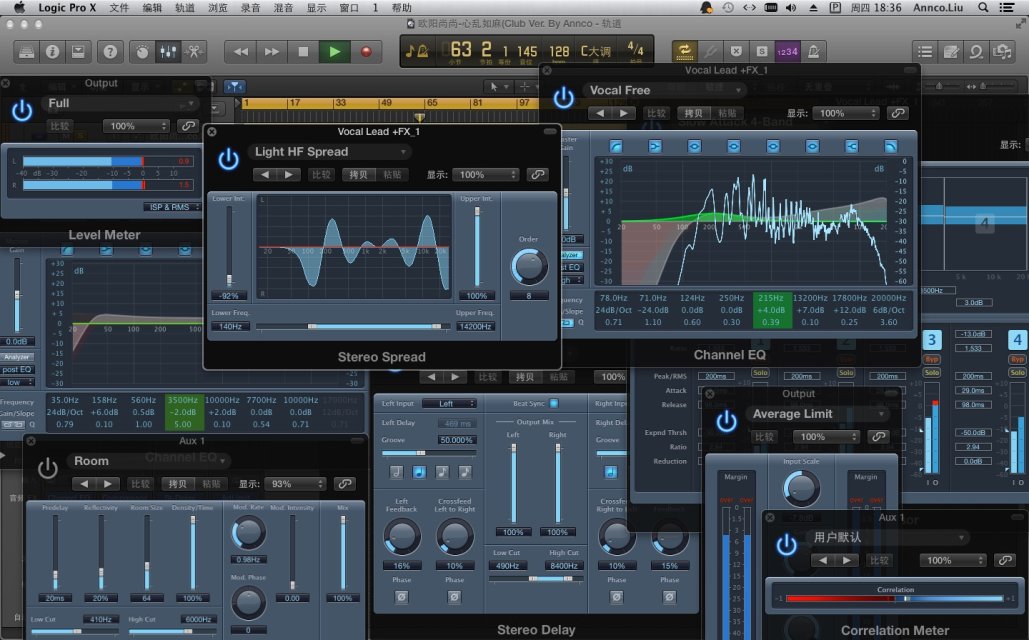Open the 轨道 menu in menu bar
This screenshot has width=1029, height=640.
coord(184,7)
